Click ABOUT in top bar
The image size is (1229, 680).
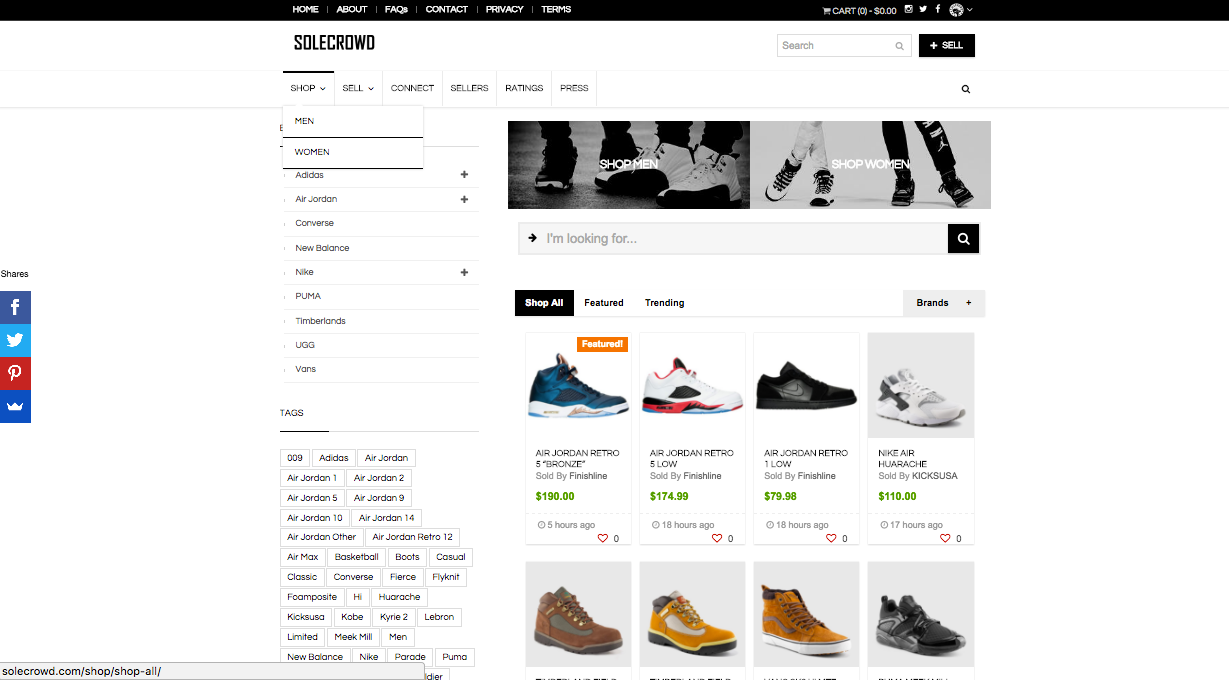[x=352, y=9]
